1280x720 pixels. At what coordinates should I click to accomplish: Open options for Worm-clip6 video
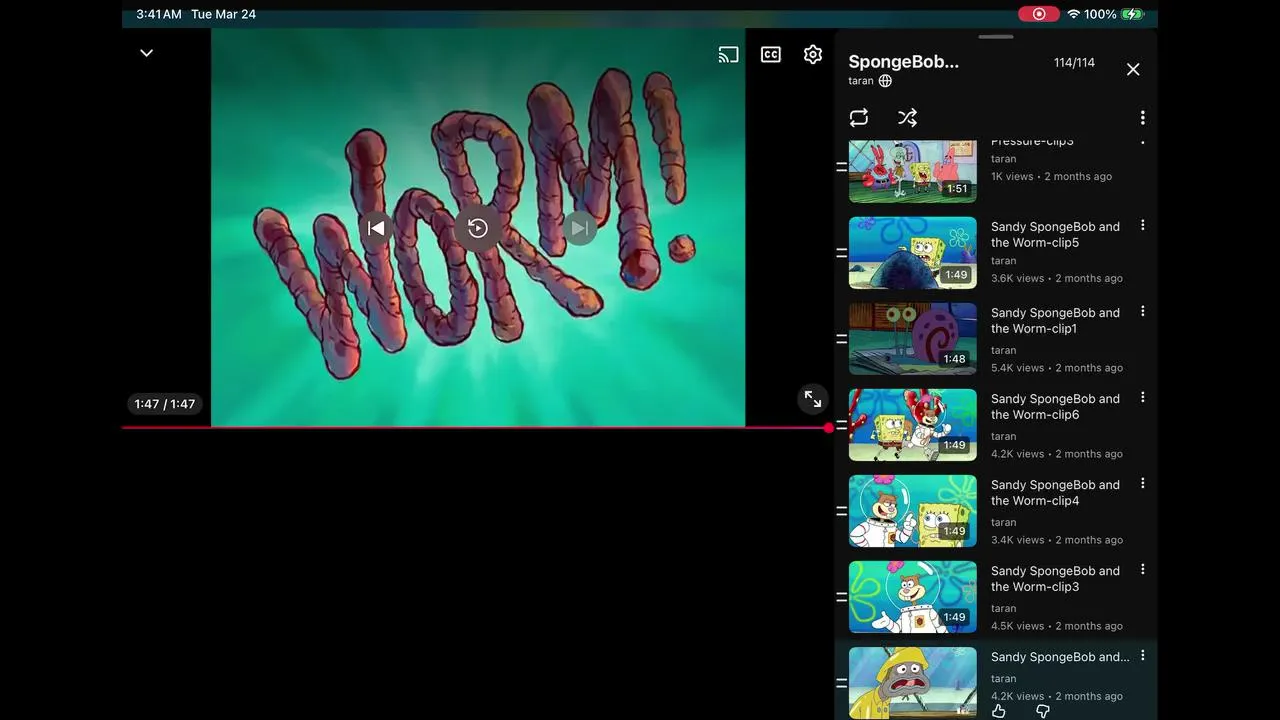click(x=1142, y=398)
